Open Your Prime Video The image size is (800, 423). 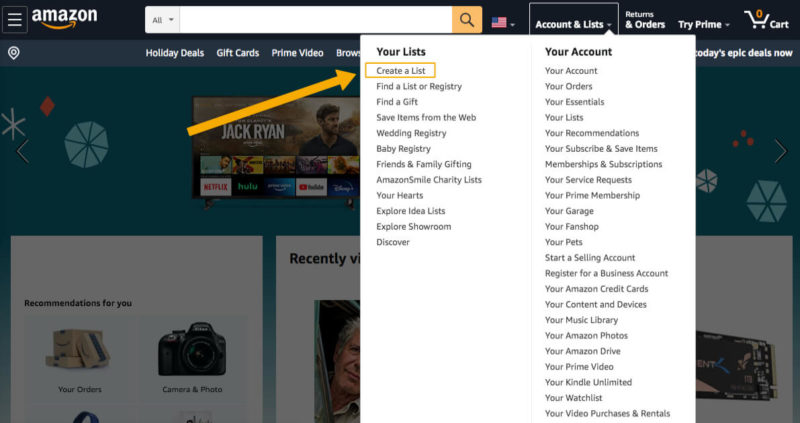pyautogui.click(x=579, y=367)
